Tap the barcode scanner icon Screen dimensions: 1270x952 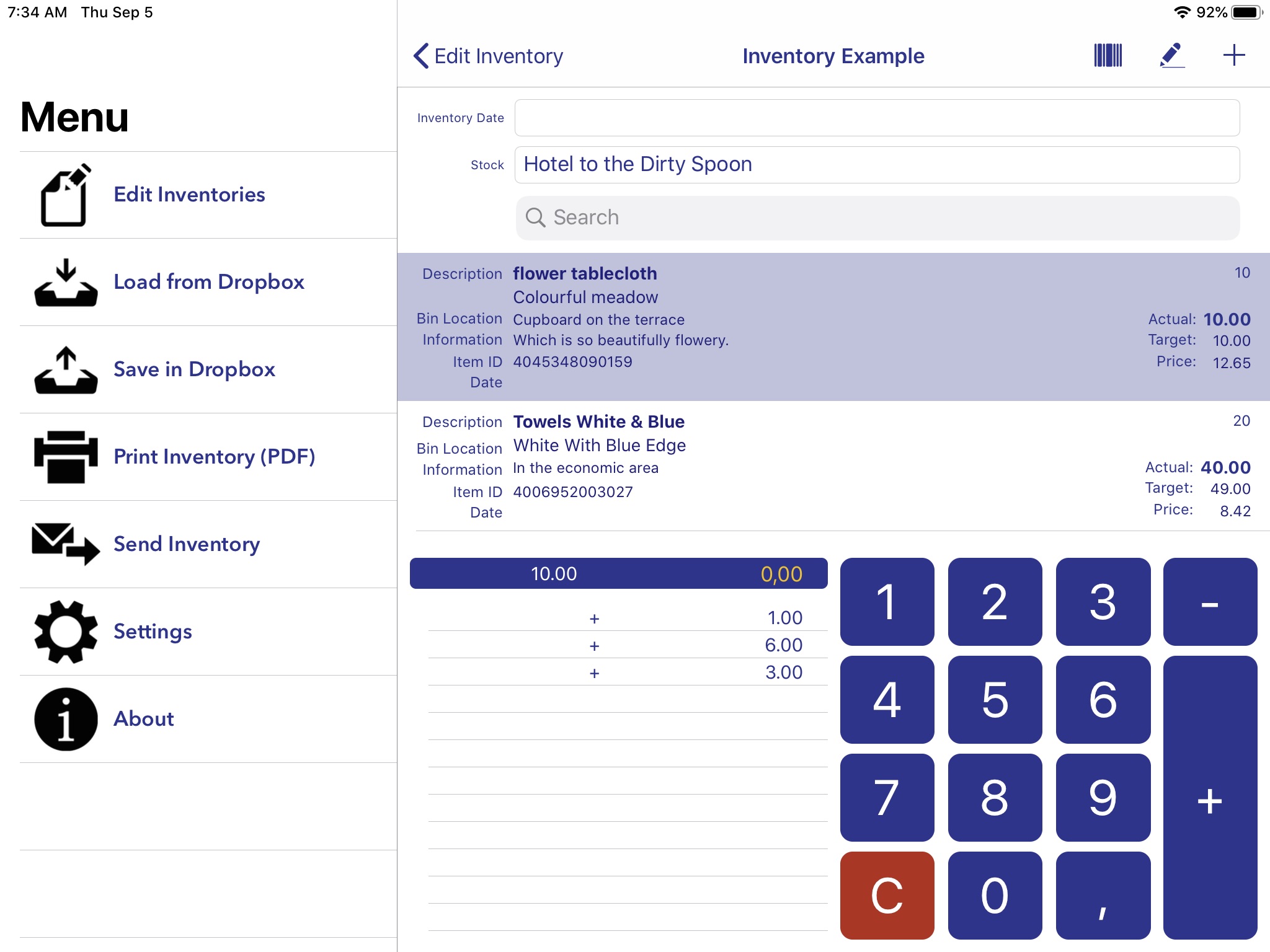tap(1108, 55)
